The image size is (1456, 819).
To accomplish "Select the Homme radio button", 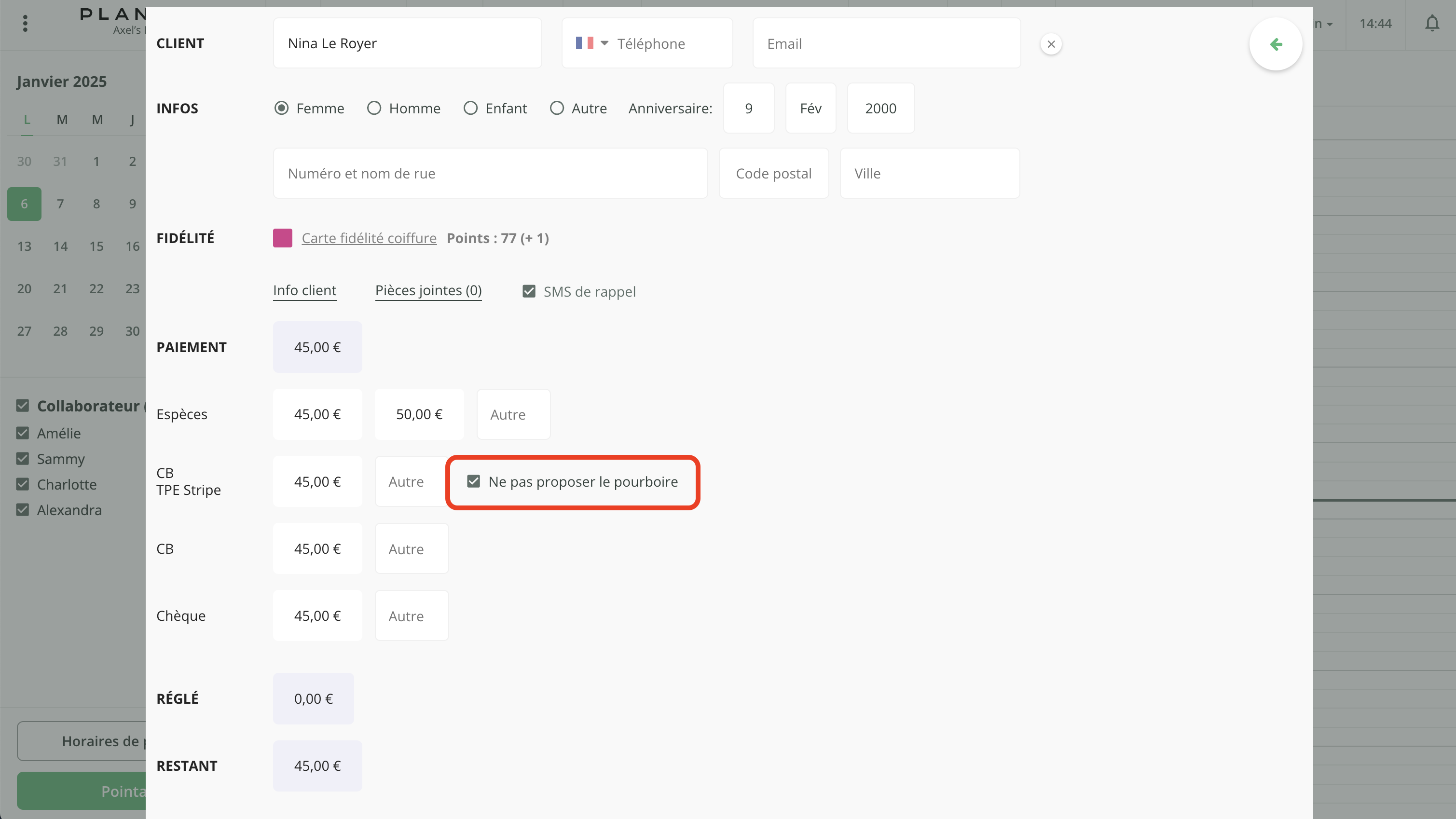I will (374, 108).
